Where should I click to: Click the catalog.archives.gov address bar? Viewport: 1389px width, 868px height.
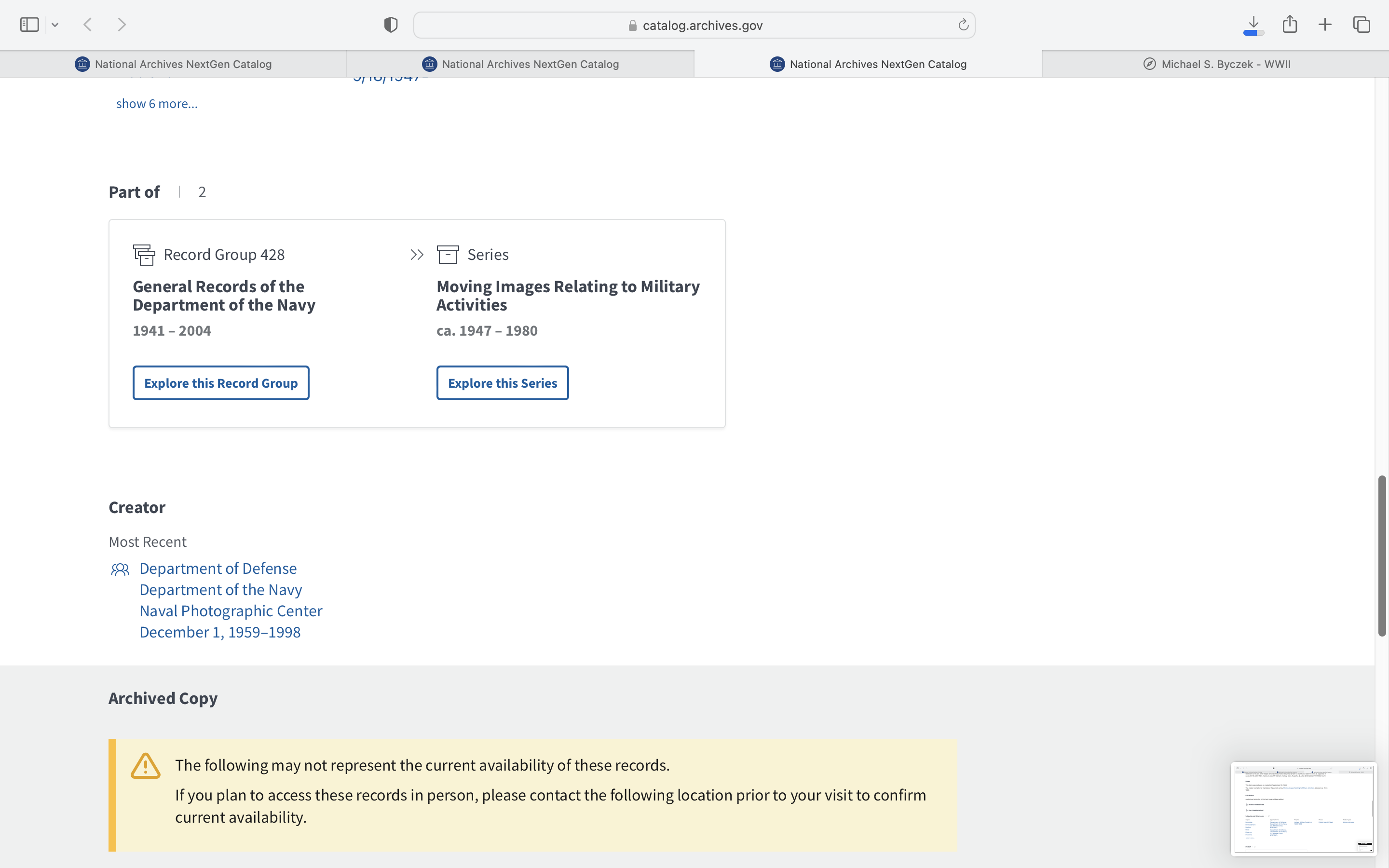click(x=694, y=25)
